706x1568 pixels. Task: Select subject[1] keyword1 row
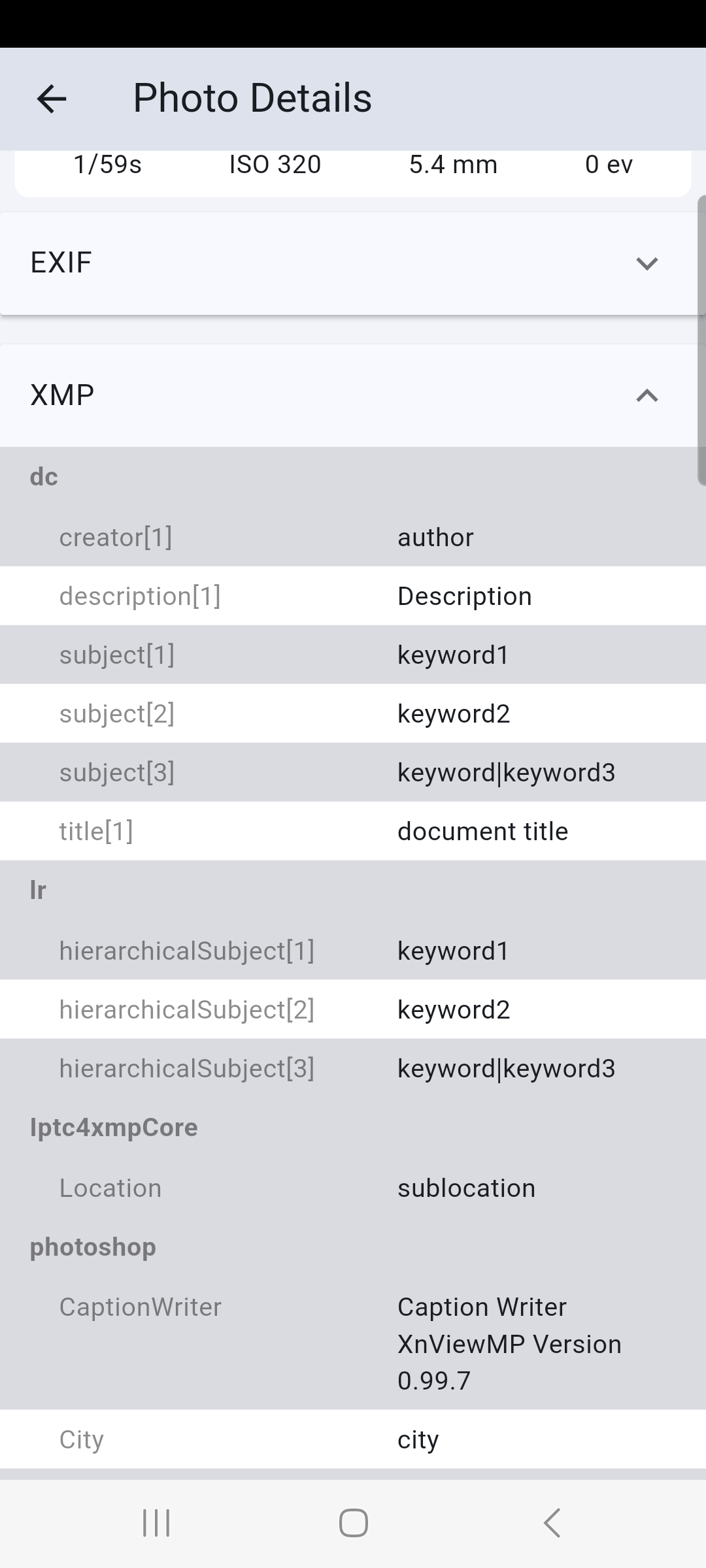point(353,655)
